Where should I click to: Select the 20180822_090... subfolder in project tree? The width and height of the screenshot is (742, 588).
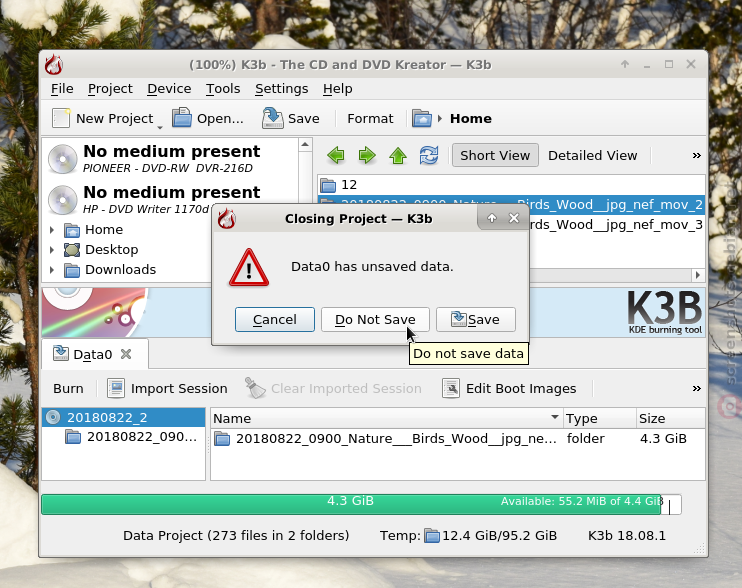tap(132, 437)
